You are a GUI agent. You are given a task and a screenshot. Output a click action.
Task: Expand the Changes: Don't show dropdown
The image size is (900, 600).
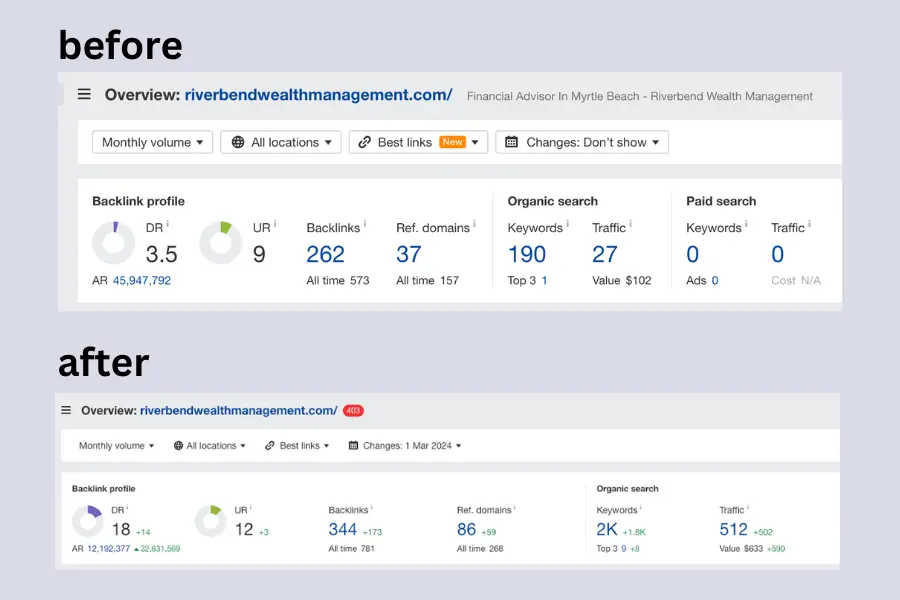pyautogui.click(x=581, y=142)
